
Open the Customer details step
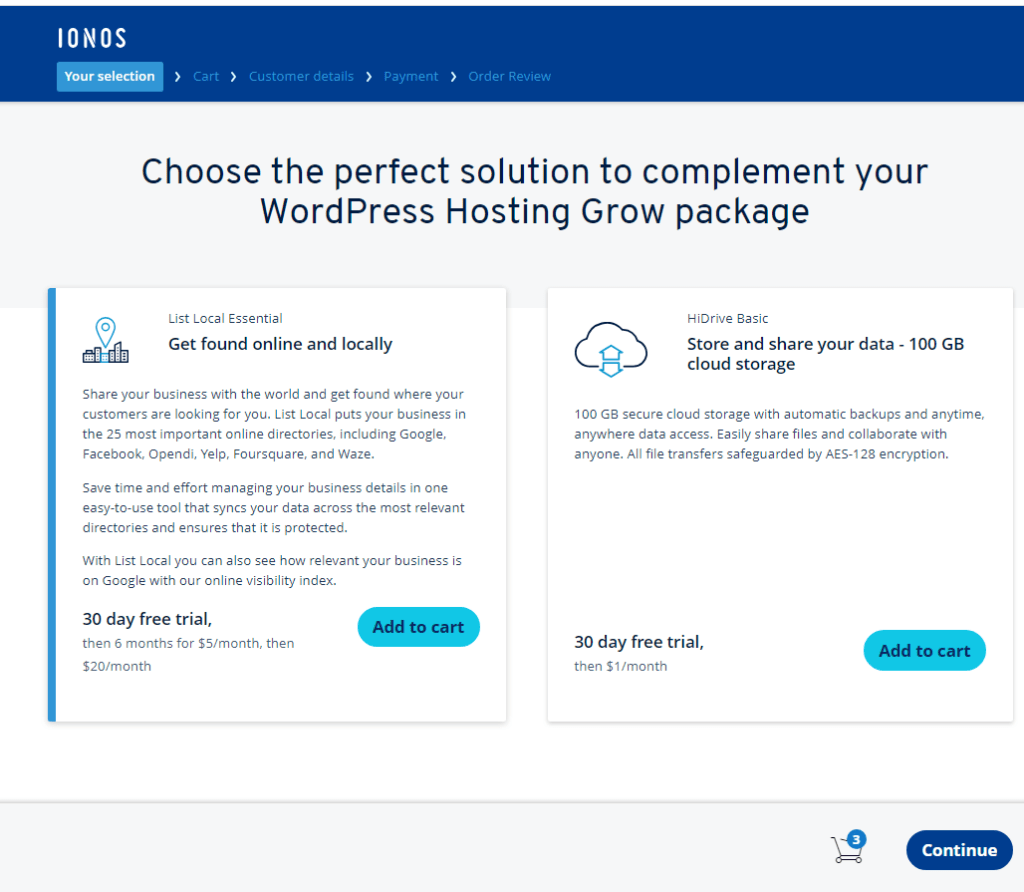301,77
